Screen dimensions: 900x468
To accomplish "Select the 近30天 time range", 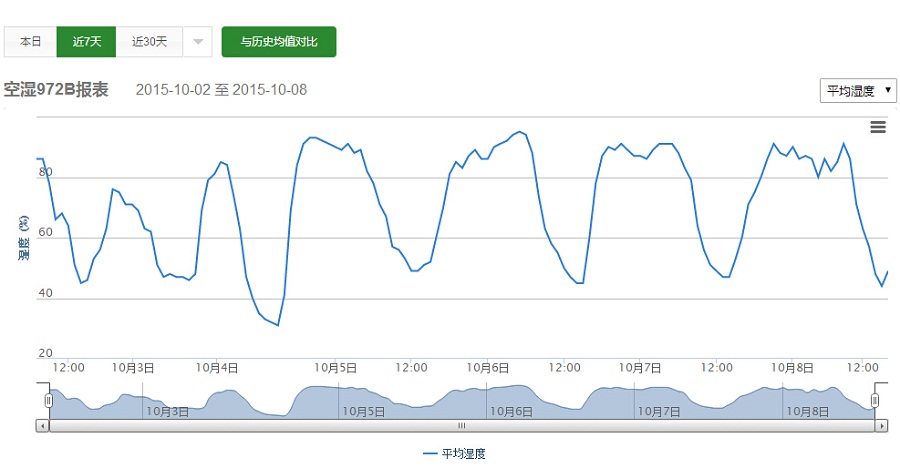I will (150, 42).
